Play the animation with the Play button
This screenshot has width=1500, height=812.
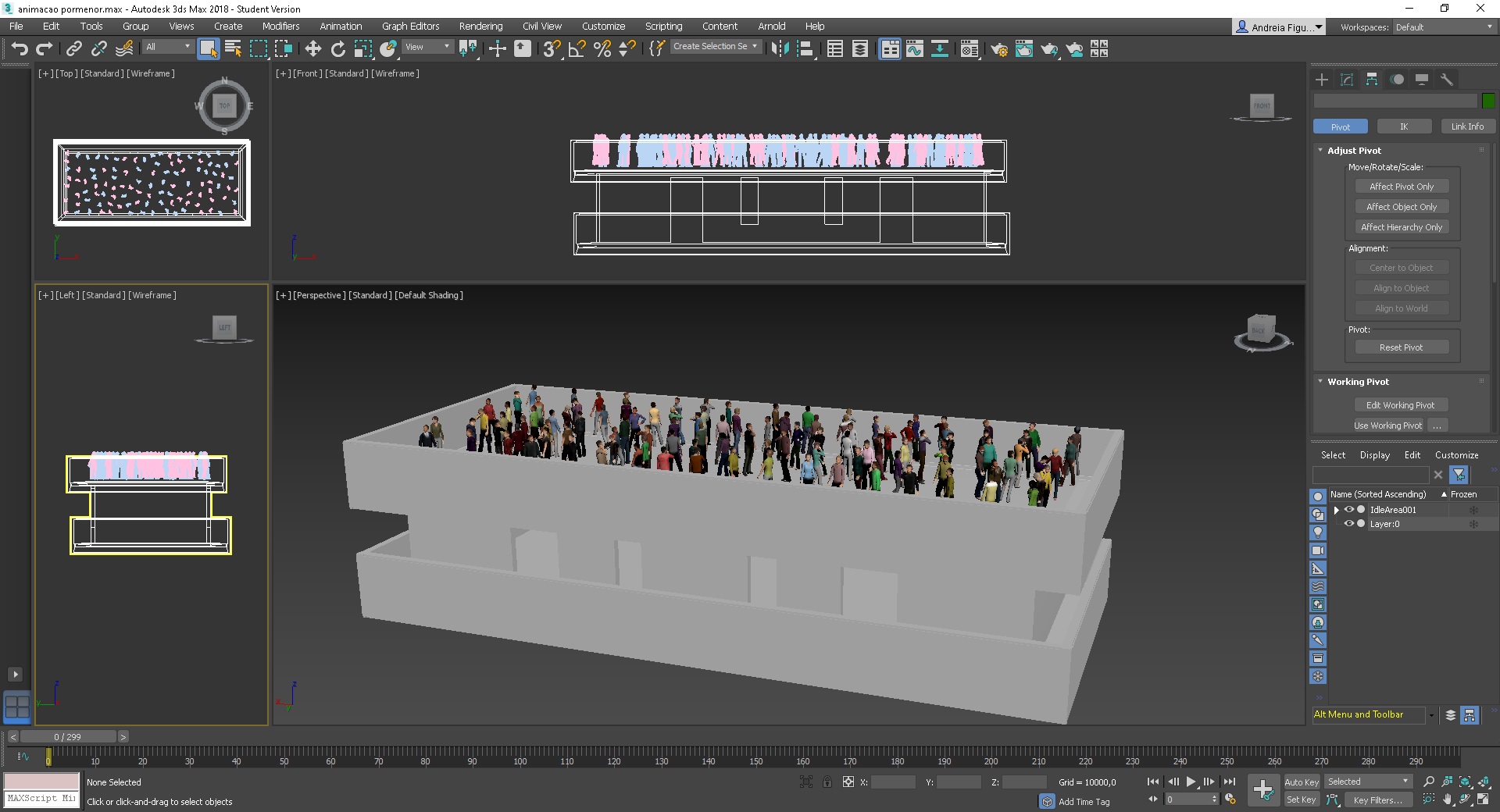coord(1191,782)
